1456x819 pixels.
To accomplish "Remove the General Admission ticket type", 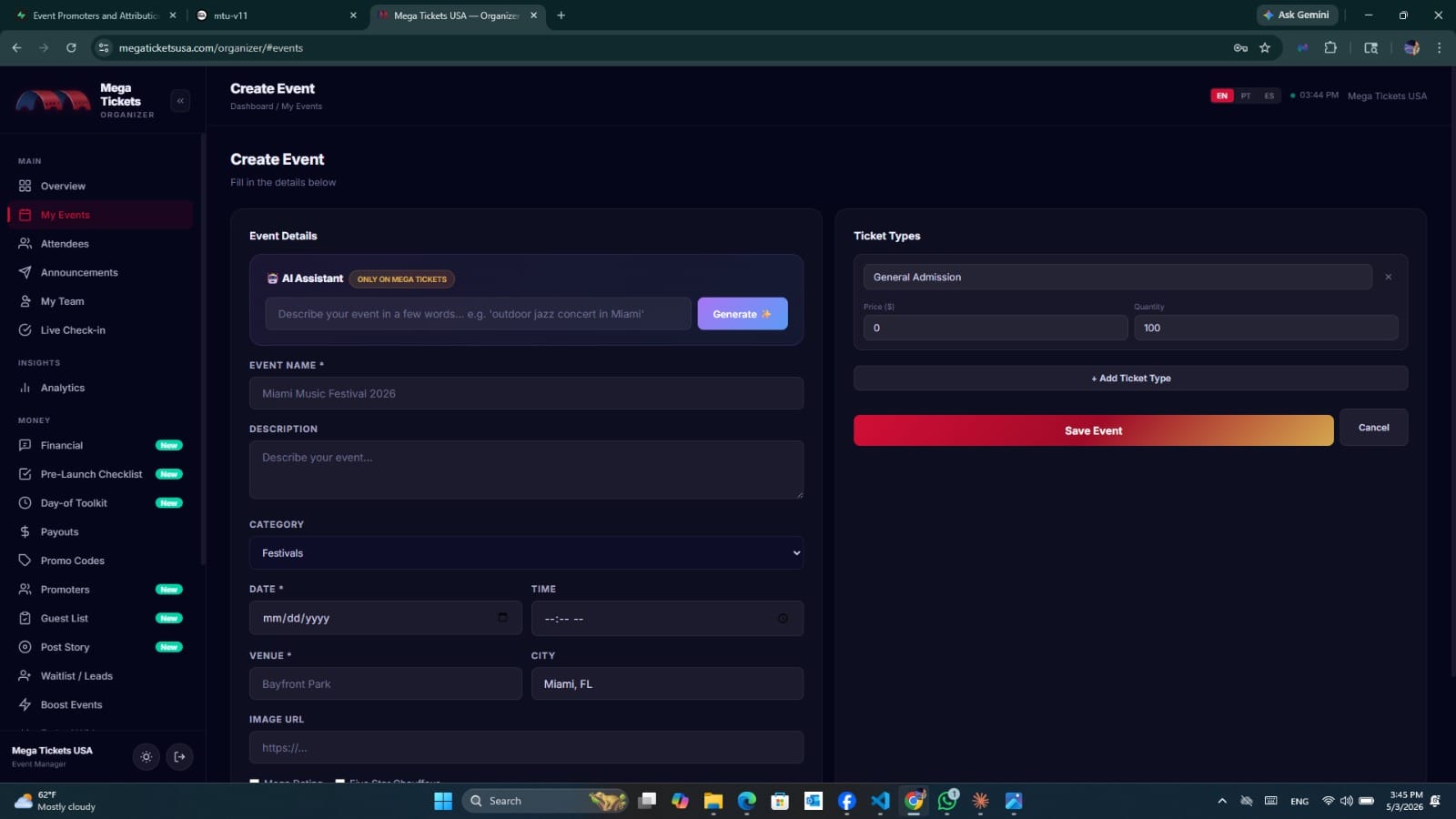I will point(1388,277).
